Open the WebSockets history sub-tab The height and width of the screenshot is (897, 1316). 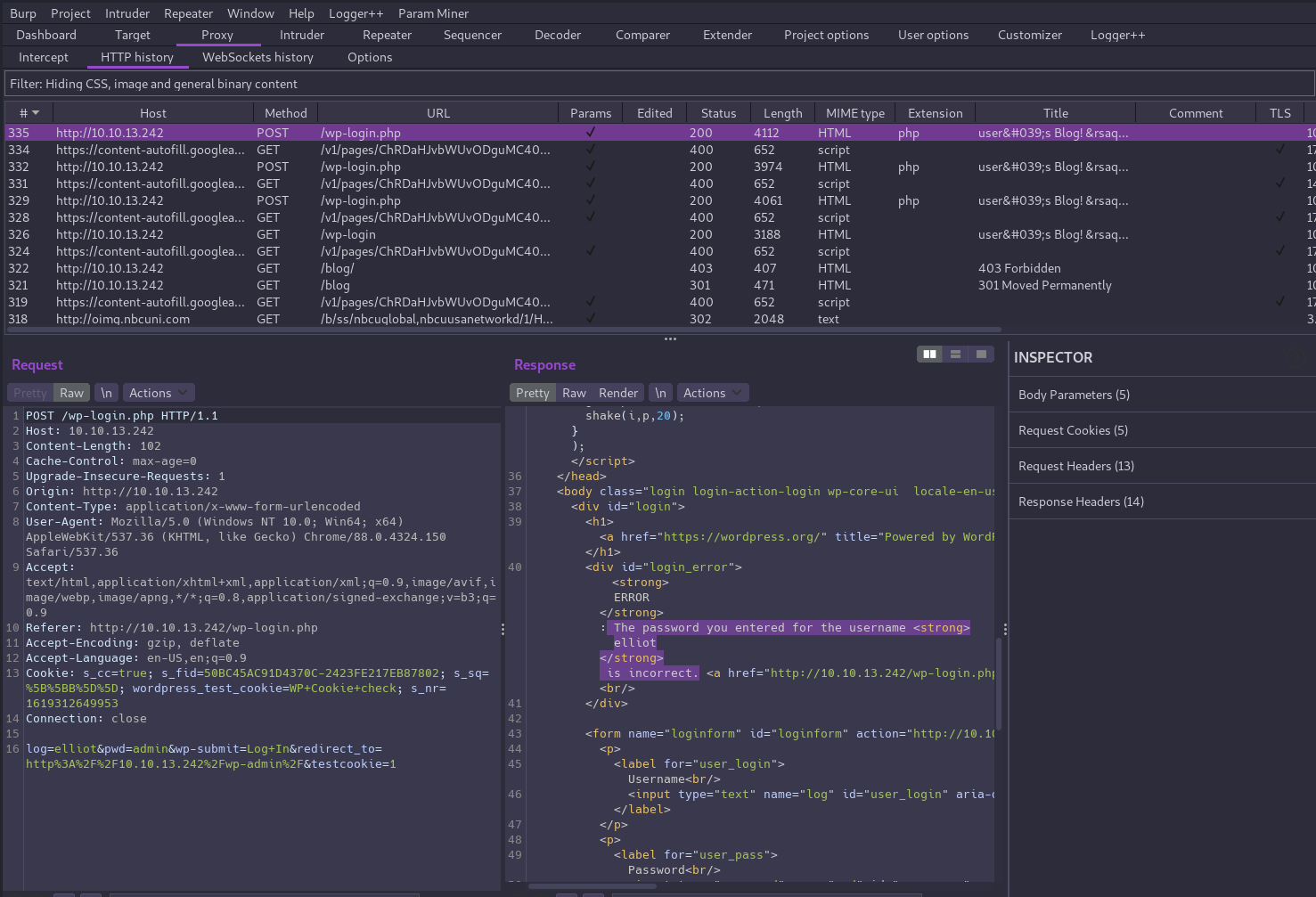coord(257,57)
